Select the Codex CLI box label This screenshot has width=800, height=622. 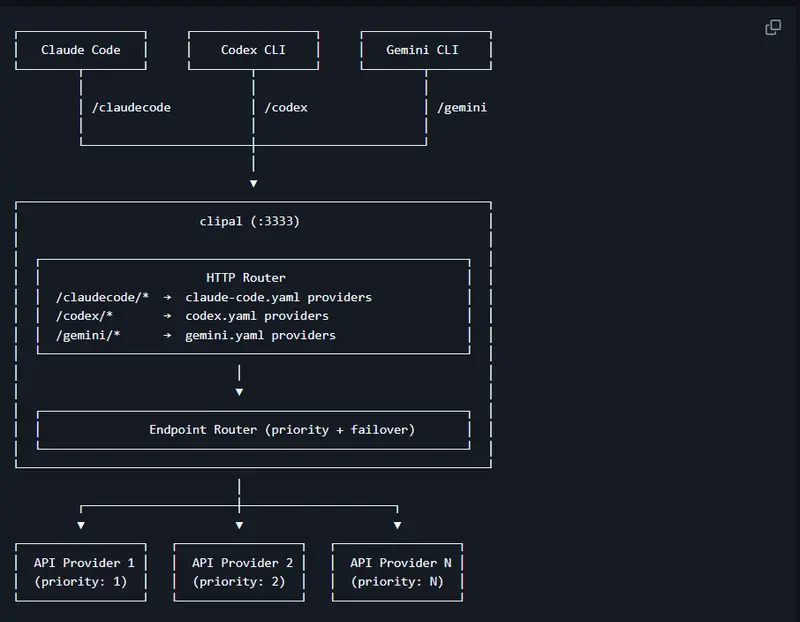[x=254, y=50]
